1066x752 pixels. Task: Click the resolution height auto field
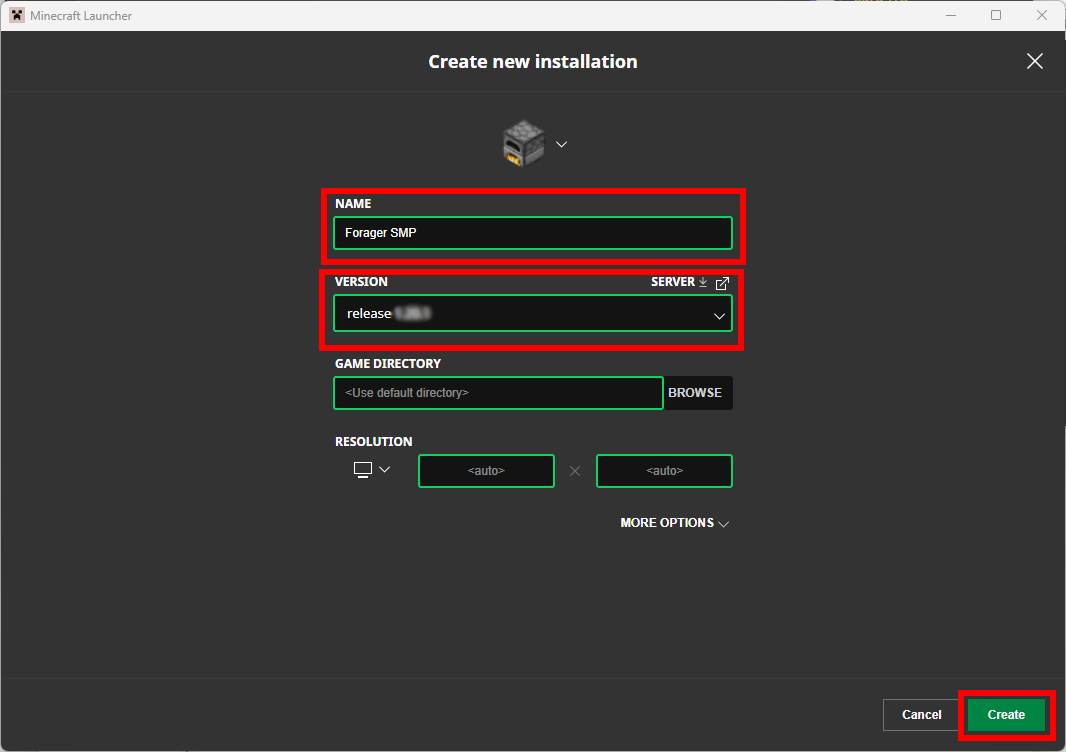point(664,471)
